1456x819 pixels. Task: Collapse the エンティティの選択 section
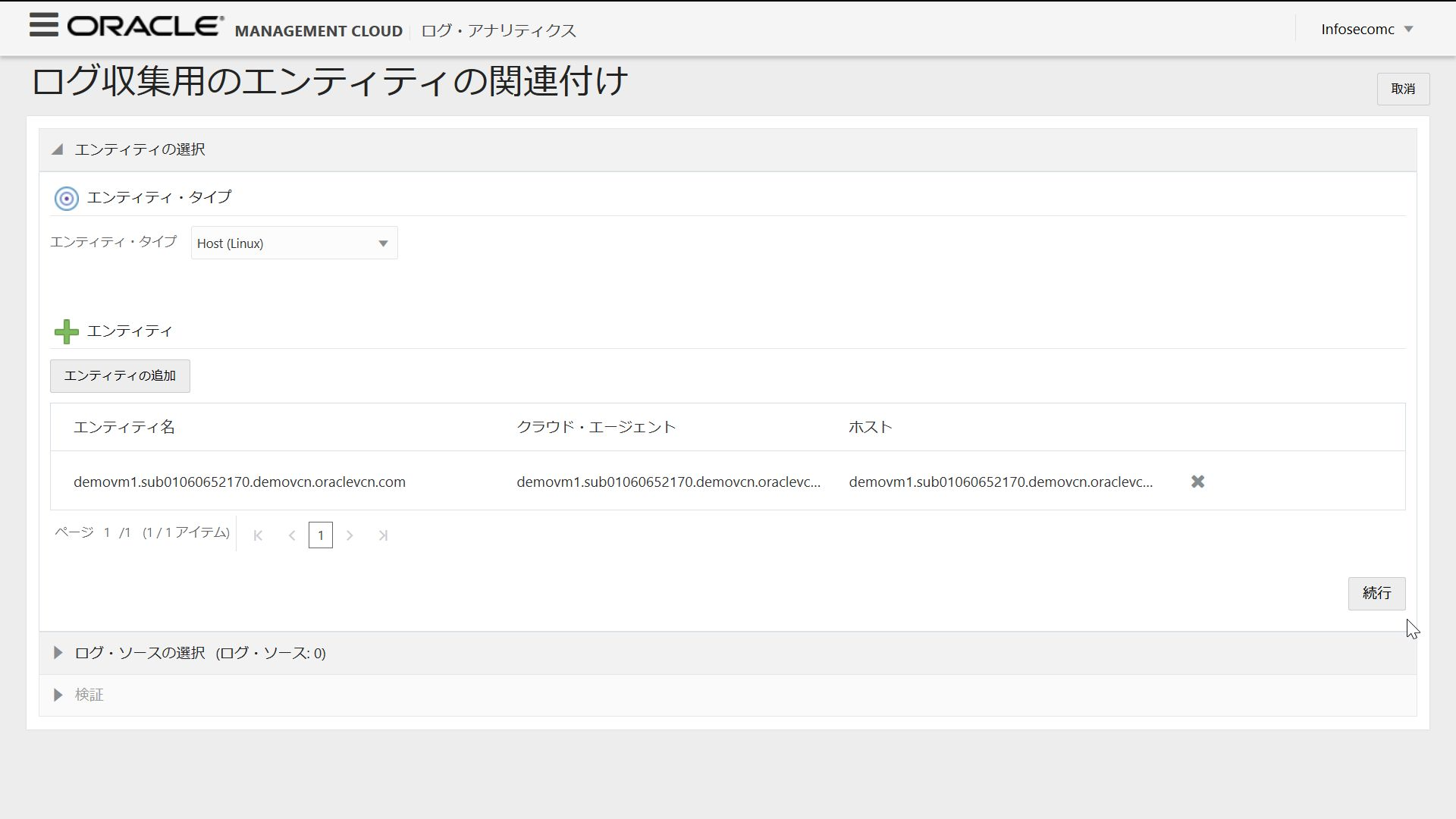[x=58, y=150]
